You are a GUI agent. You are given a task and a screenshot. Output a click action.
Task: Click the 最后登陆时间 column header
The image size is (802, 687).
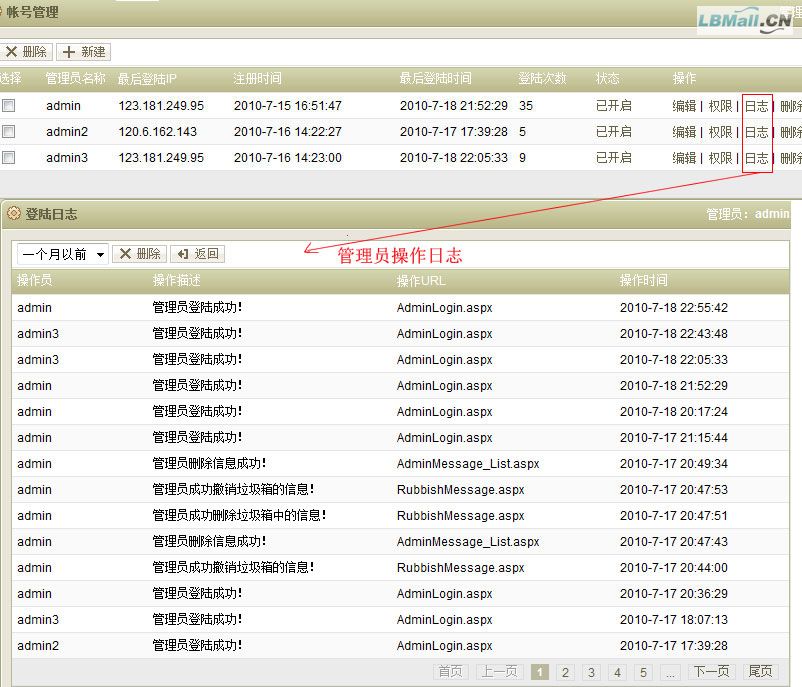(x=435, y=78)
